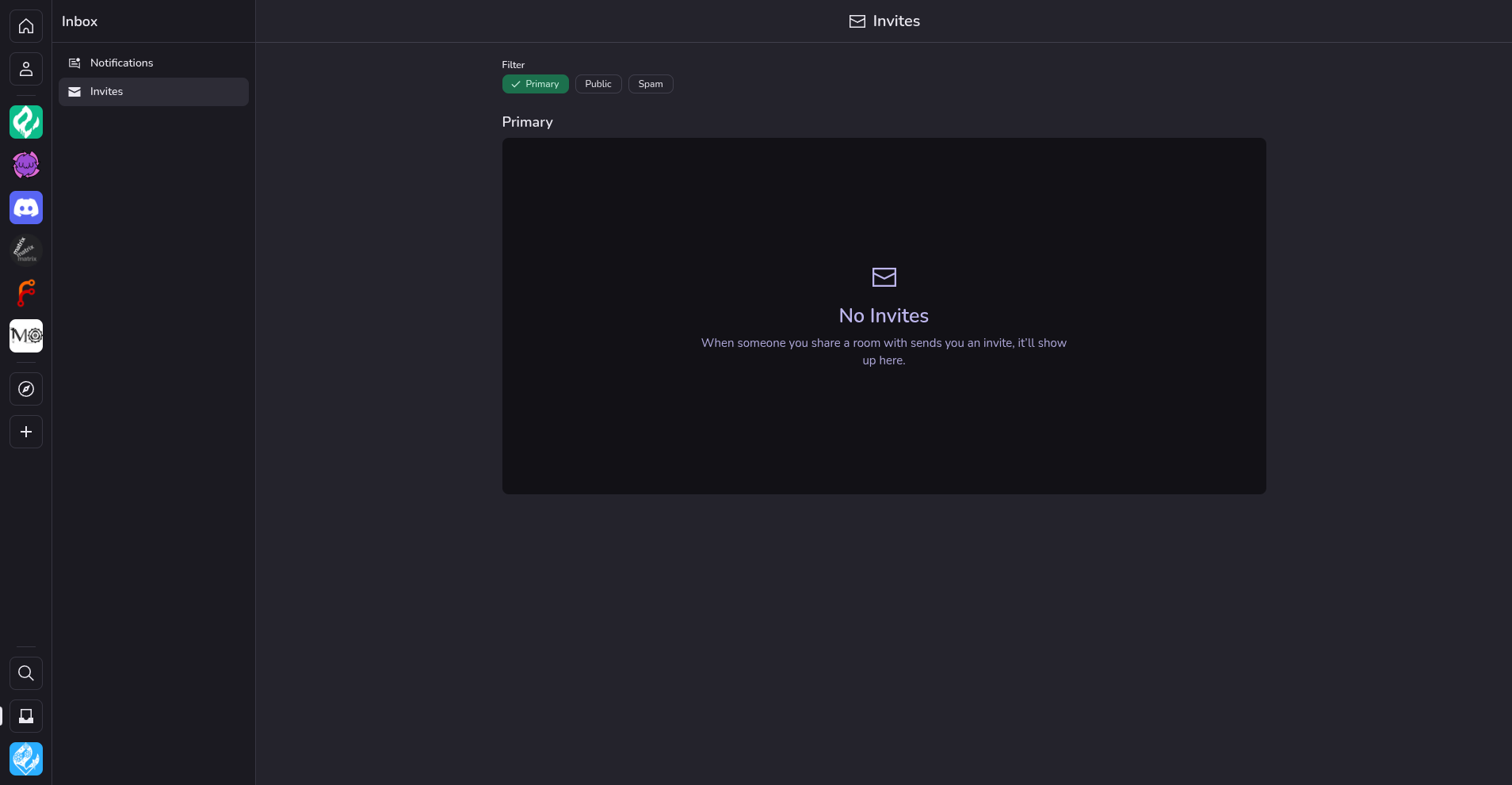Open the M-gear space
Image resolution: width=1512 pixels, height=785 pixels.
(x=26, y=336)
